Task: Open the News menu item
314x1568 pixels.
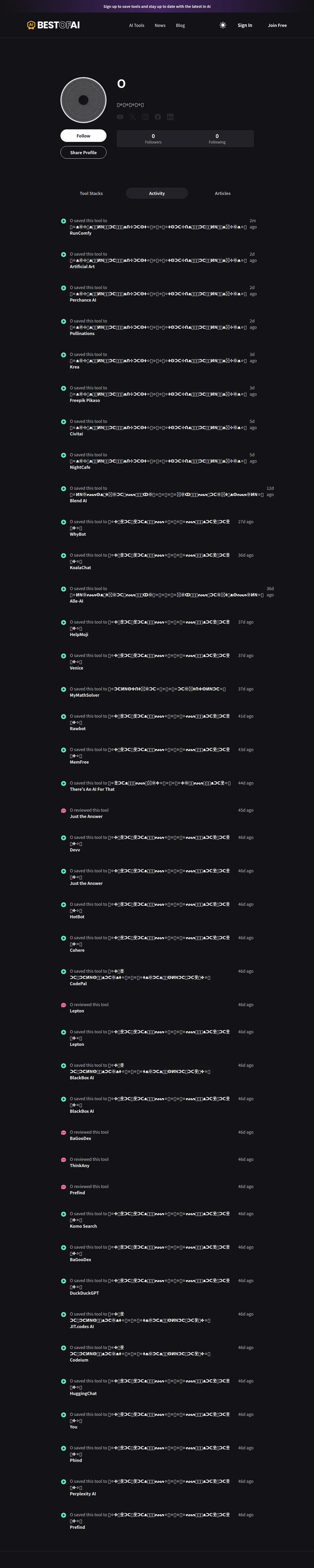Action: (x=160, y=26)
